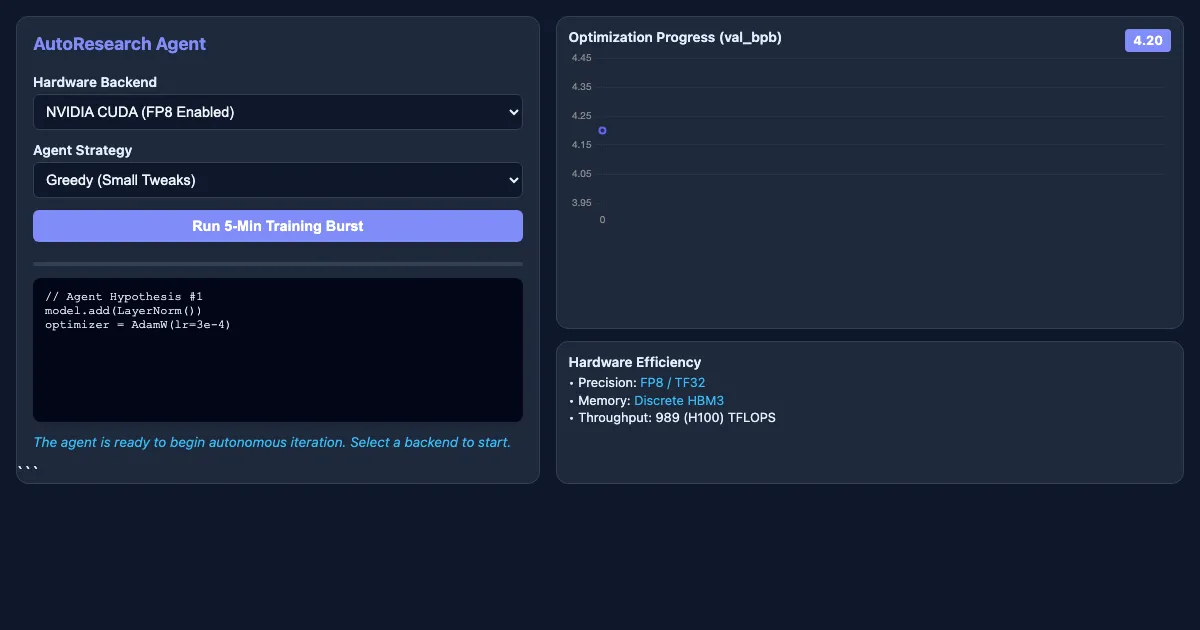The image size is (1200, 630).
Task: Click the 0 x-axis label
Action: [x=602, y=220]
